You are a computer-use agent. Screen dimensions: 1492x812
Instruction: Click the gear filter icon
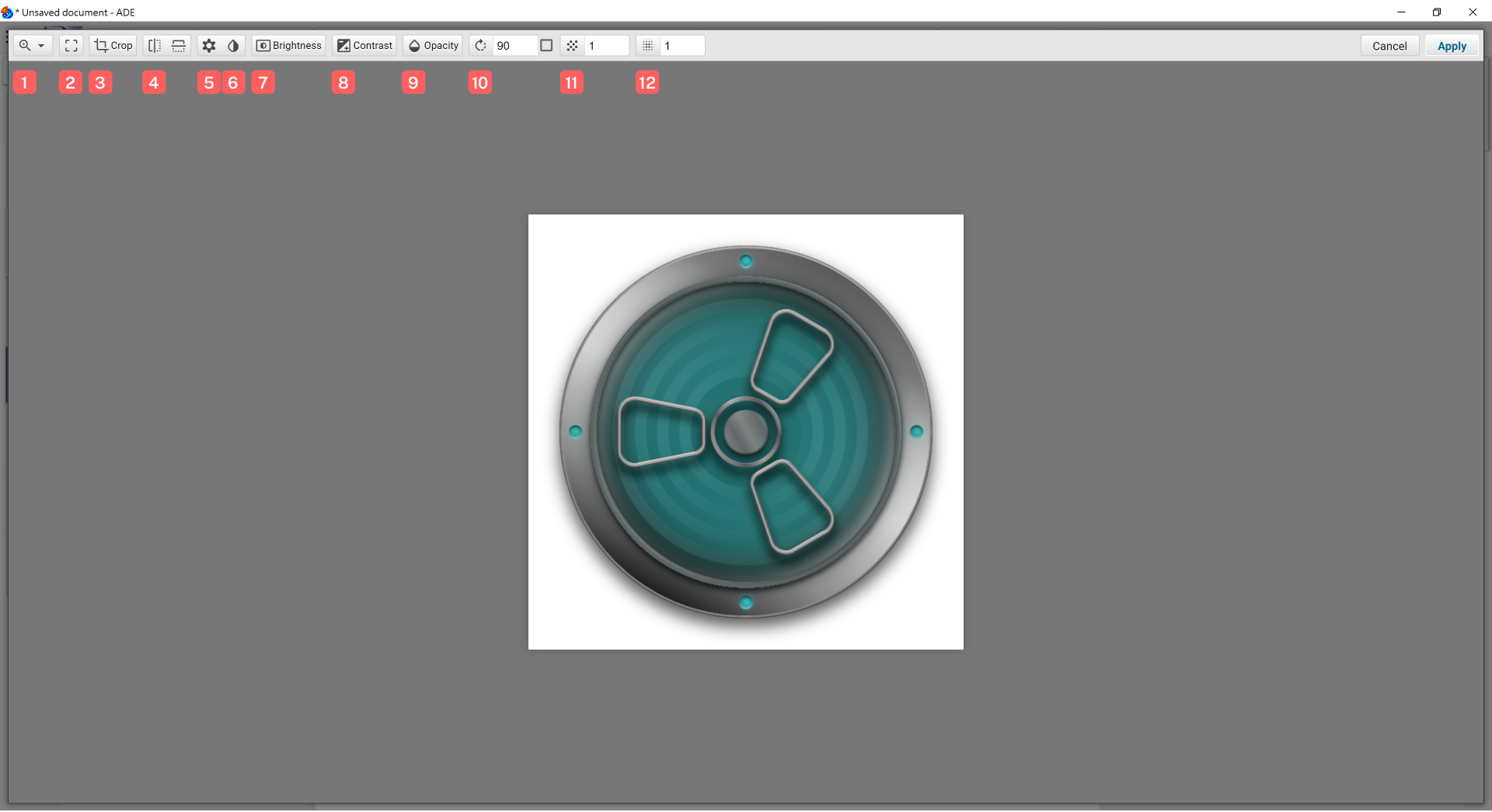(x=209, y=46)
